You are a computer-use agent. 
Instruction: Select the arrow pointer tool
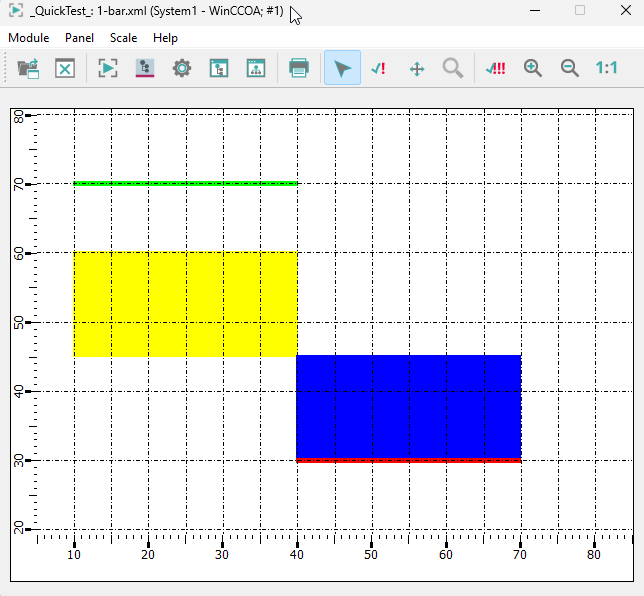point(342,68)
